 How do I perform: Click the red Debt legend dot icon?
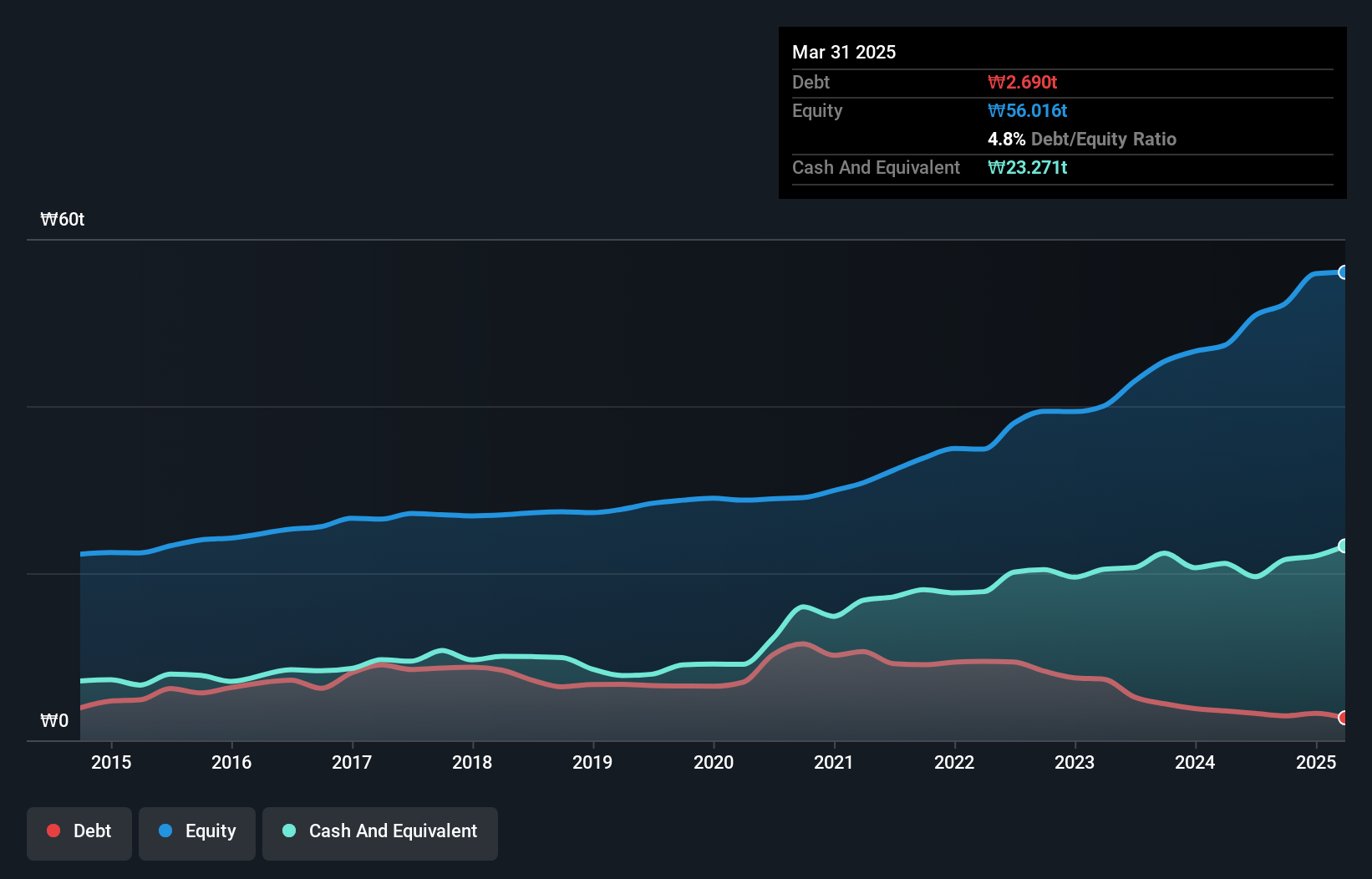click(52, 831)
